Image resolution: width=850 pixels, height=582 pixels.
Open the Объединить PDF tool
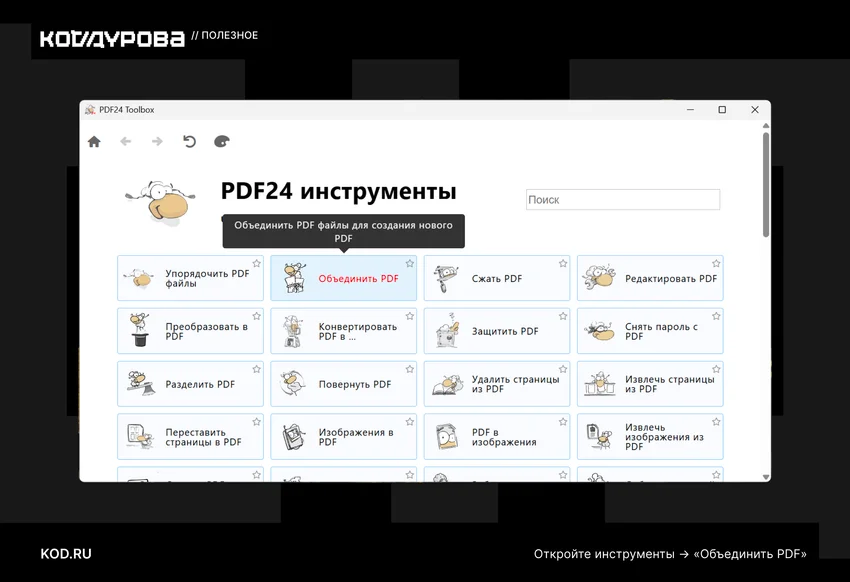(x=344, y=278)
